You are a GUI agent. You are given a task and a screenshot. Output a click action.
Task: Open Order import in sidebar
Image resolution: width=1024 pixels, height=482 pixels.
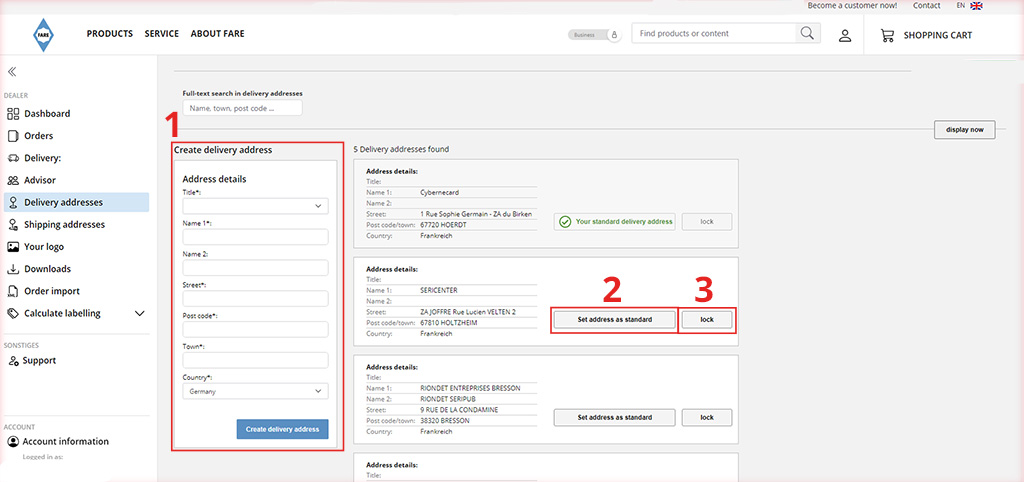pyautogui.click(x=52, y=291)
